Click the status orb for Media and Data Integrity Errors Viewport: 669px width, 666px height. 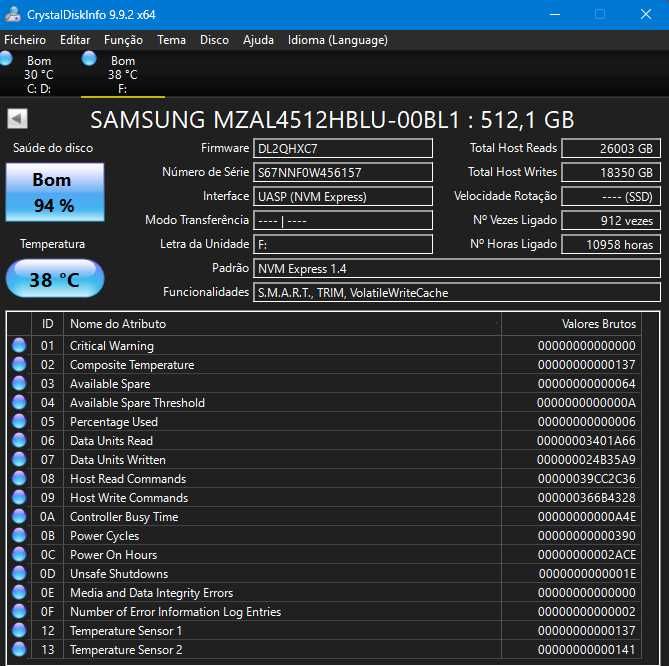pos(19,592)
